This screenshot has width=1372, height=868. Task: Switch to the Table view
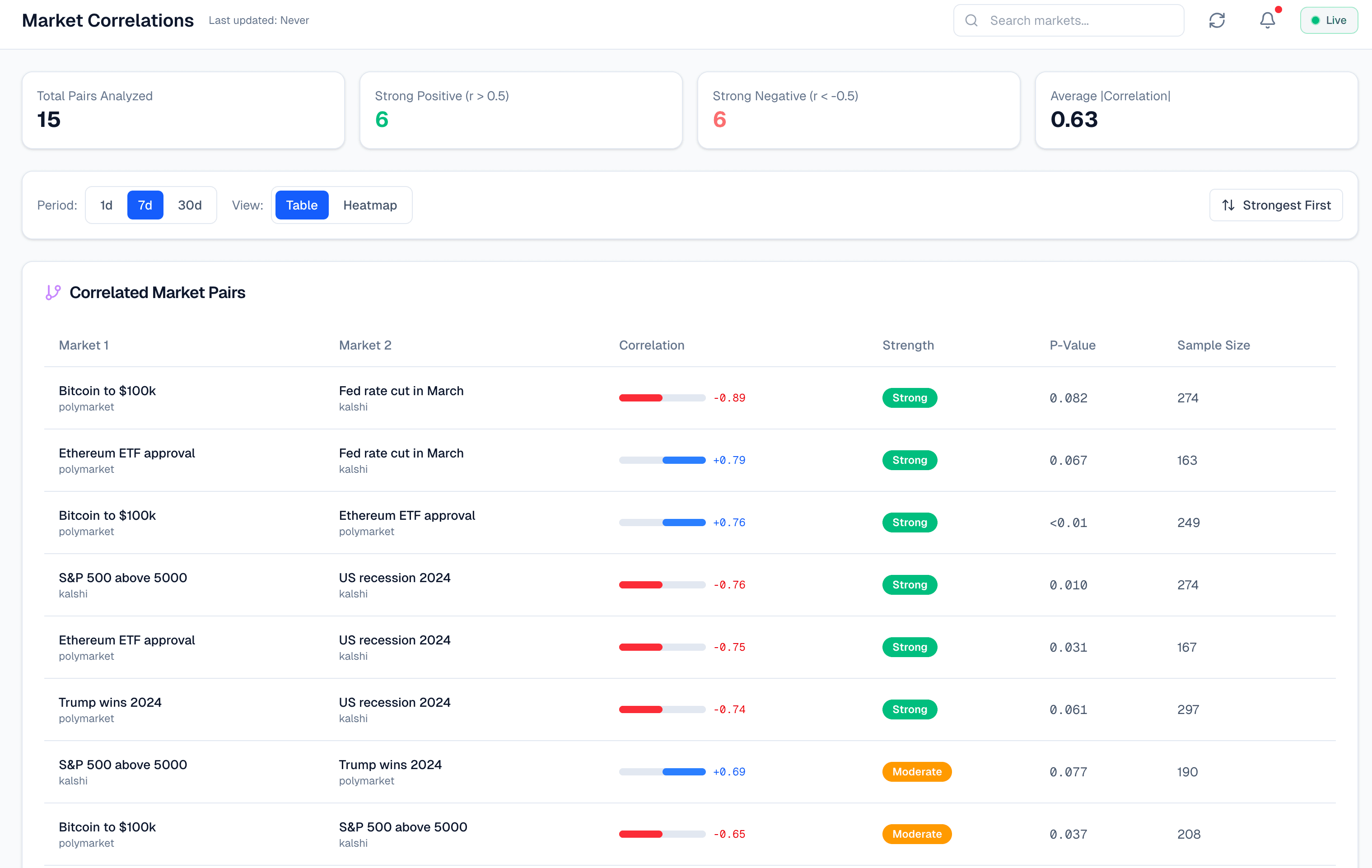pos(301,205)
